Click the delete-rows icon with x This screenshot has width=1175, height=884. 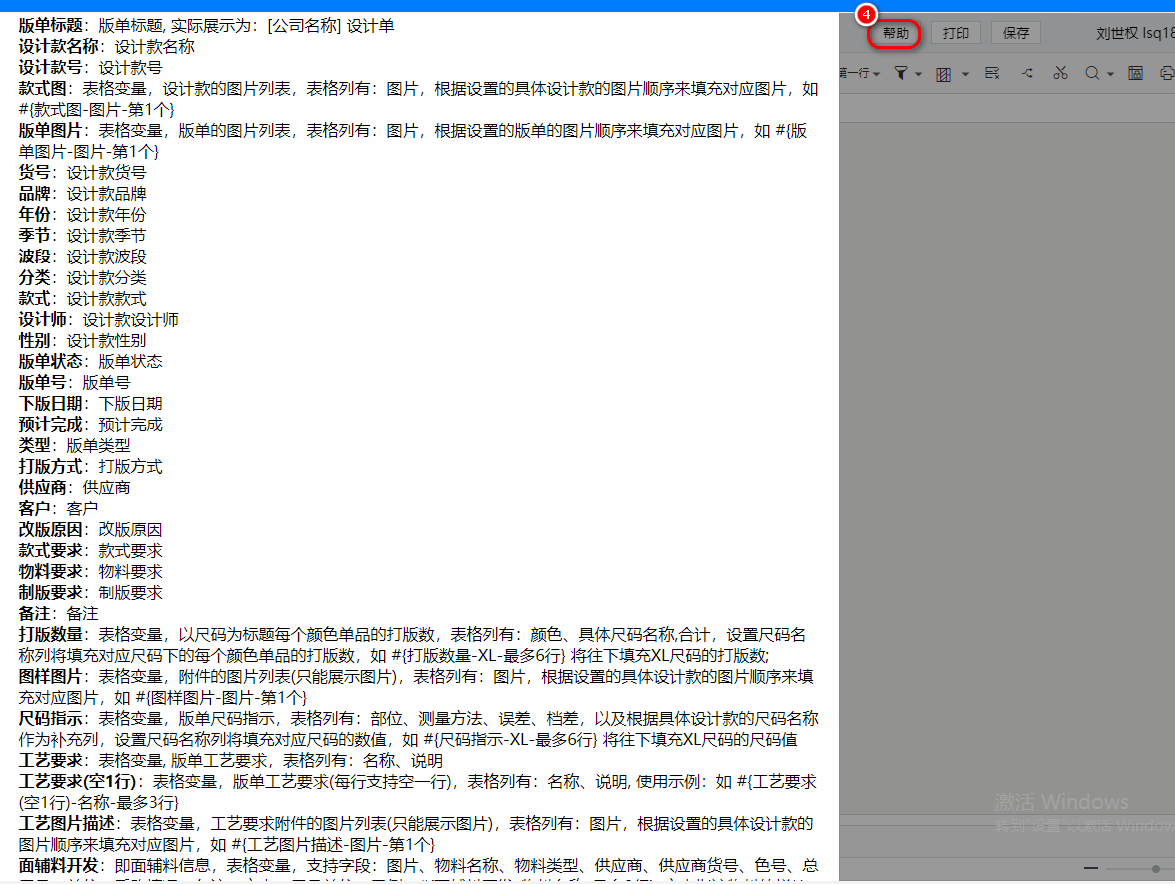992,73
